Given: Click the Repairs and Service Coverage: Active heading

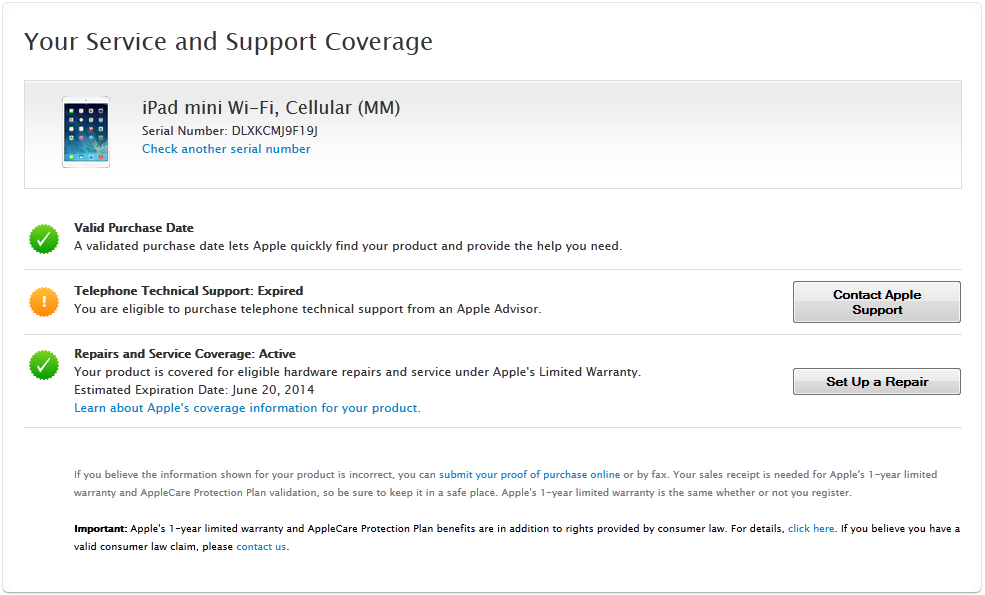Looking at the screenshot, I should pos(185,354).
